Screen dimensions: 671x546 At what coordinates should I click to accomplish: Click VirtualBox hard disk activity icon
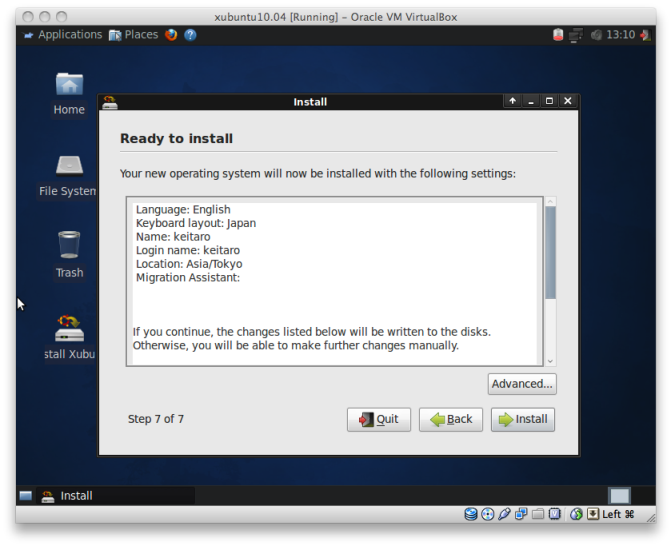pyautogui.click(x=471, y=514)
